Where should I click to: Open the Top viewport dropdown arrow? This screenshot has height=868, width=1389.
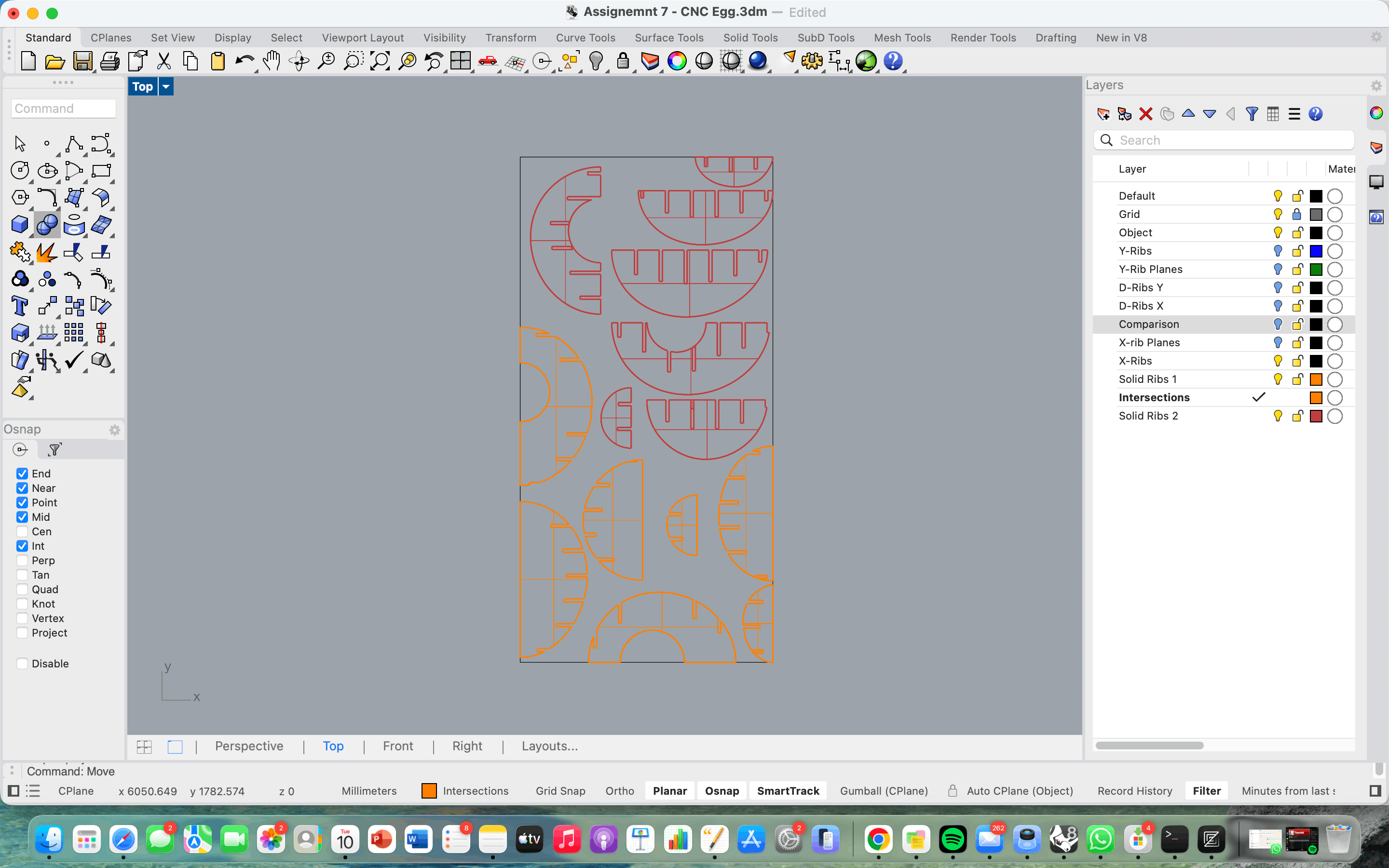pos(166,87)
